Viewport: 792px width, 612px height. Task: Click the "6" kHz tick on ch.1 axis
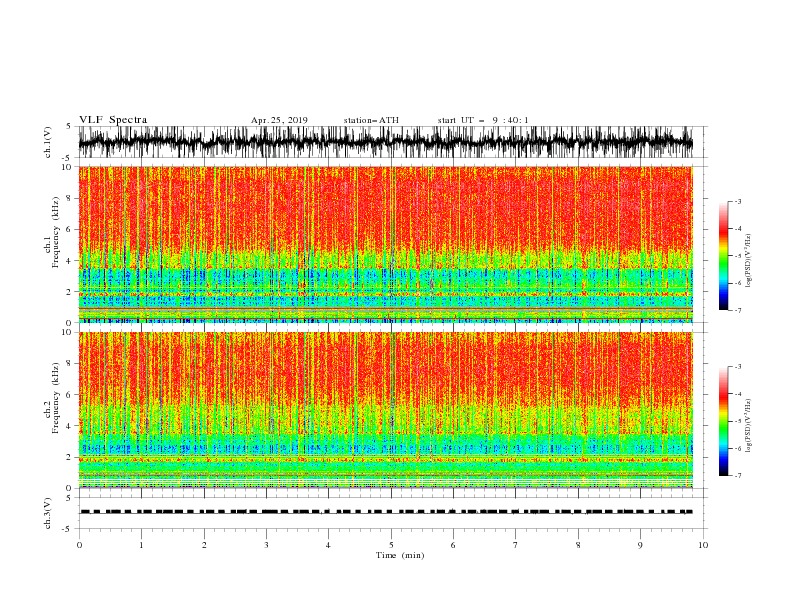[70, 229]
